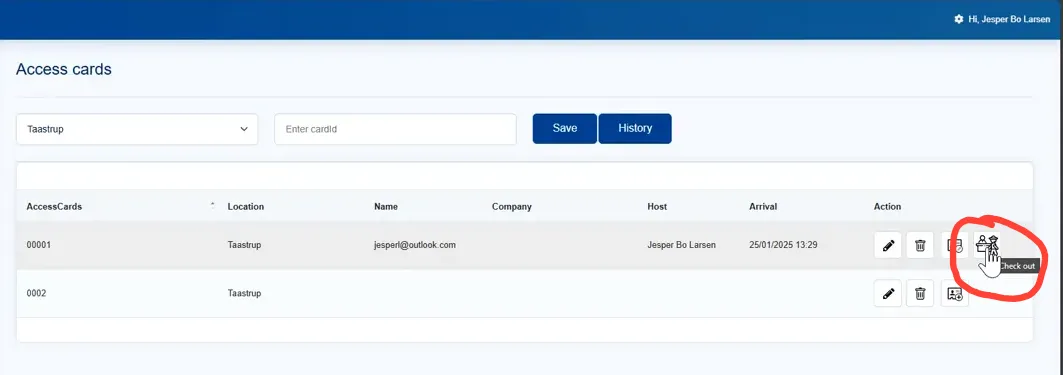
Task: Select the 0002 access card row
Action: click(x=524, y=294)
